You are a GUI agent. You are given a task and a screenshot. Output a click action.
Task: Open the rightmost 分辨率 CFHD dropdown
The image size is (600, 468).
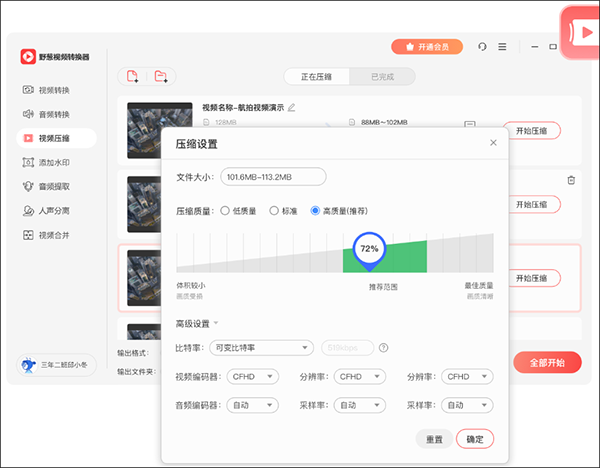click(x=467, y=377)
